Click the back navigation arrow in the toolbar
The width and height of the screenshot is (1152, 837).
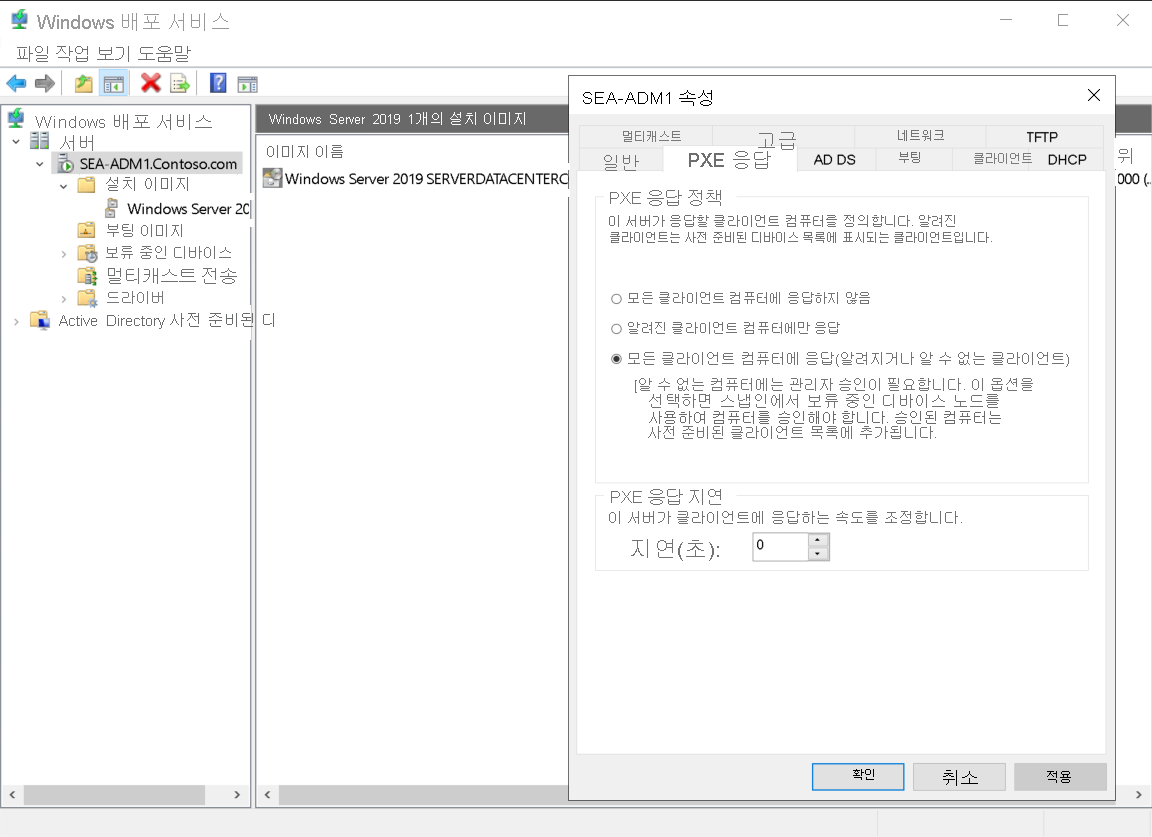click(x=16, y=83)
